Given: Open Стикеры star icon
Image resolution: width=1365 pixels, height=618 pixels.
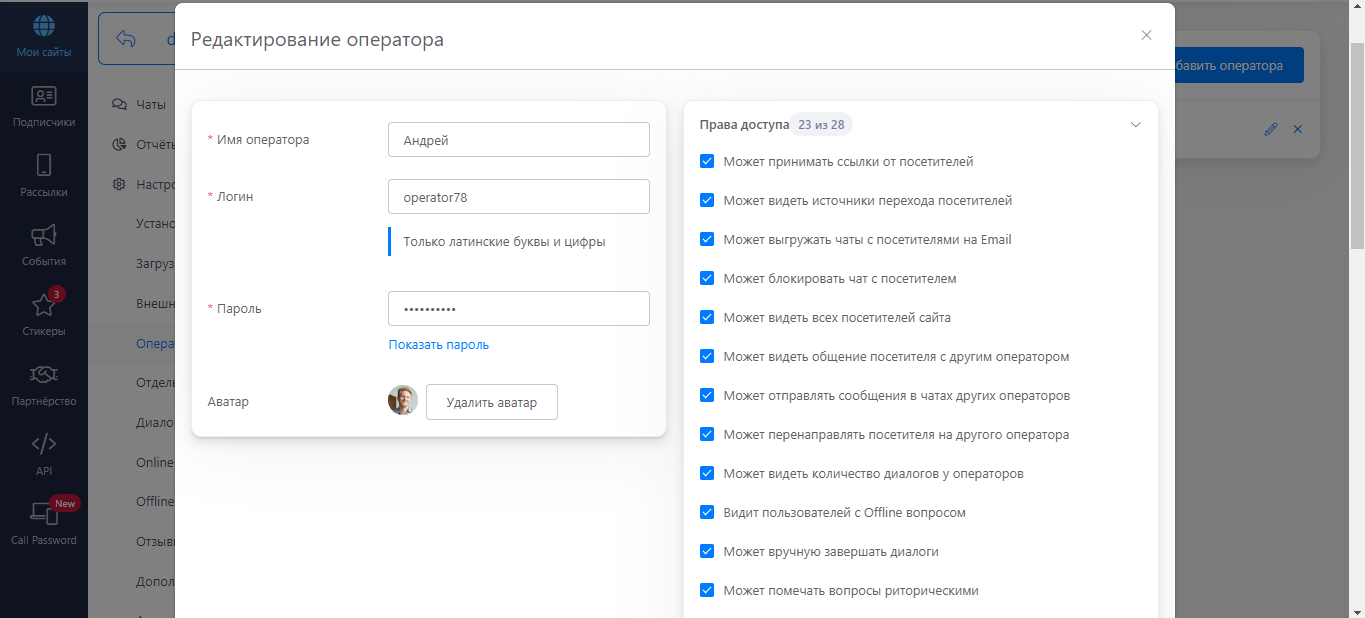Looking at the screenshot, I should [44, 306].
